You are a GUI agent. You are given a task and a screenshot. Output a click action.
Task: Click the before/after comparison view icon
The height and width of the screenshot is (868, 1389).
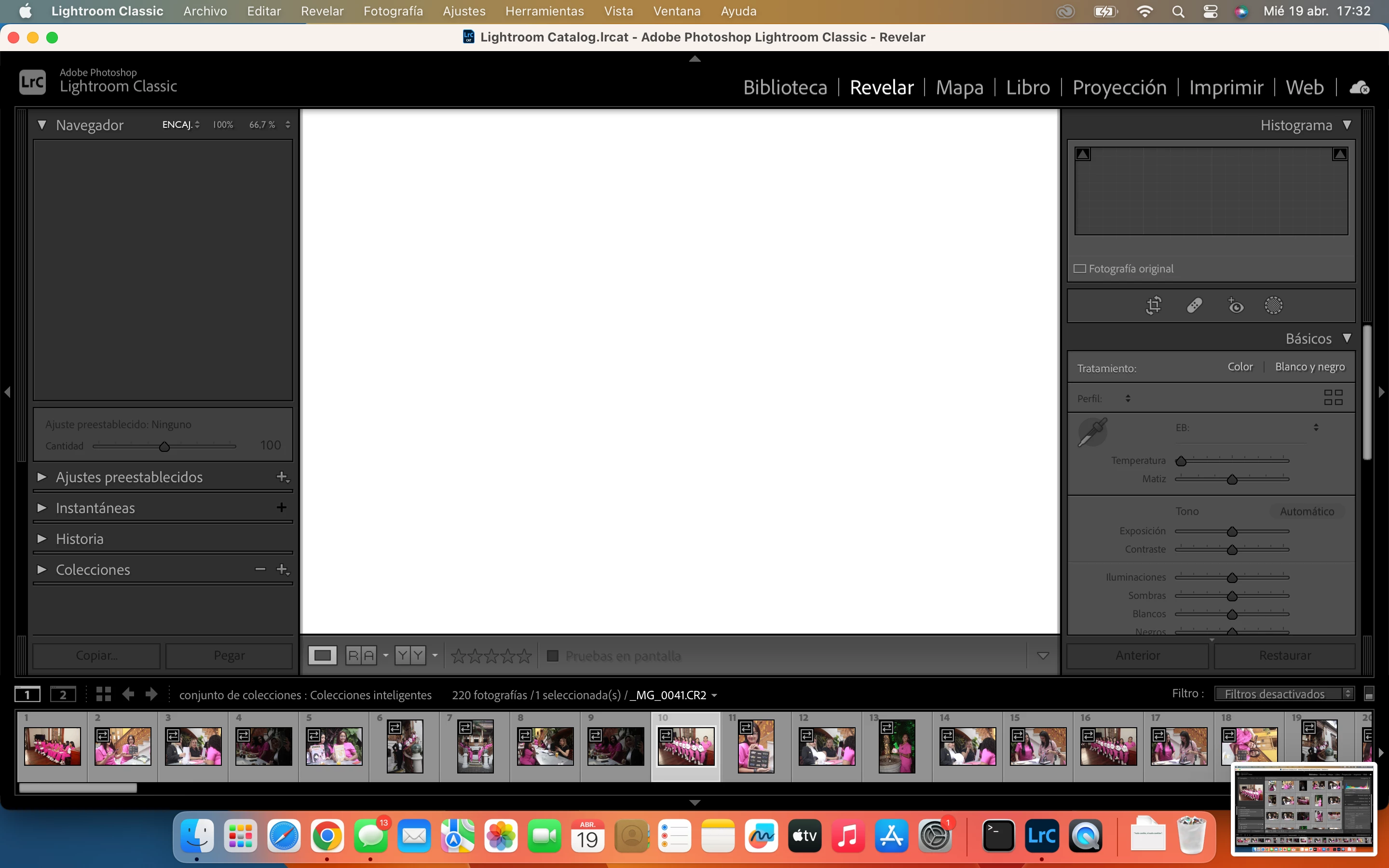click(x=361, y=656)
